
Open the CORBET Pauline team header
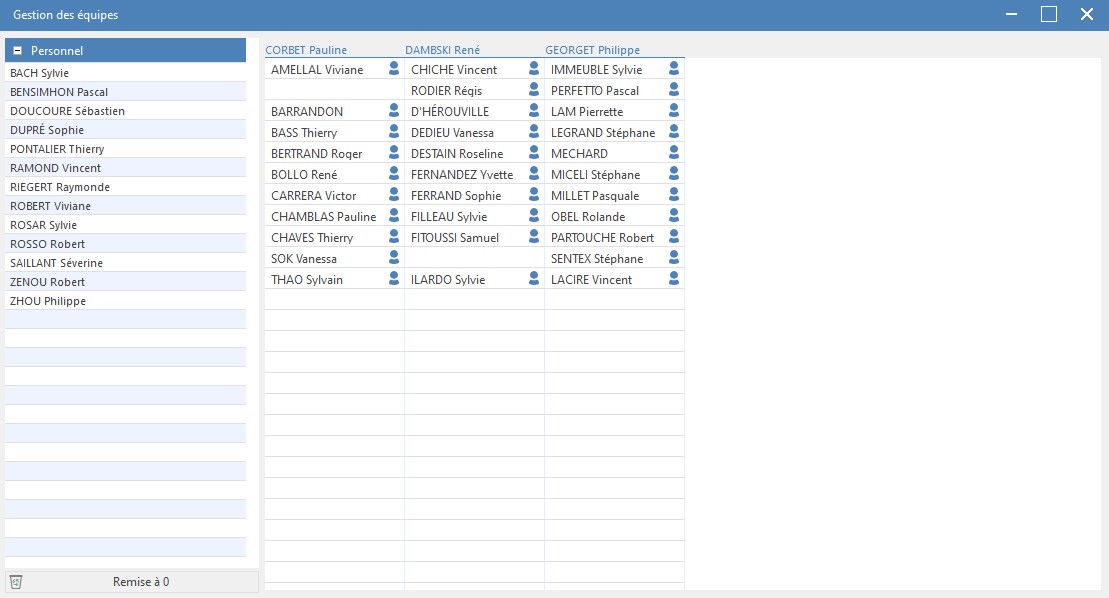click(x=306, y=50)
